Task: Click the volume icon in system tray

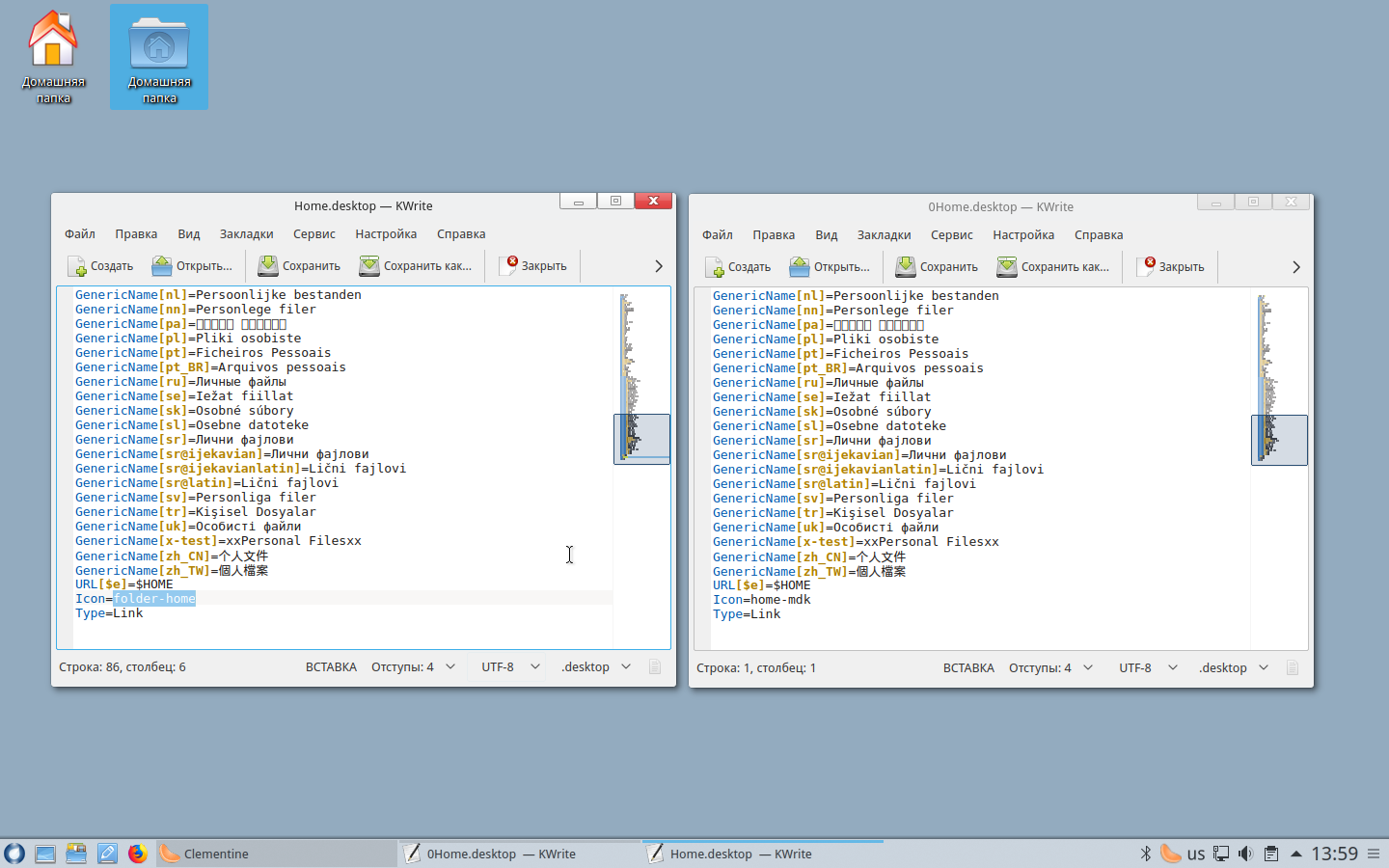Action: (1245, 854)
